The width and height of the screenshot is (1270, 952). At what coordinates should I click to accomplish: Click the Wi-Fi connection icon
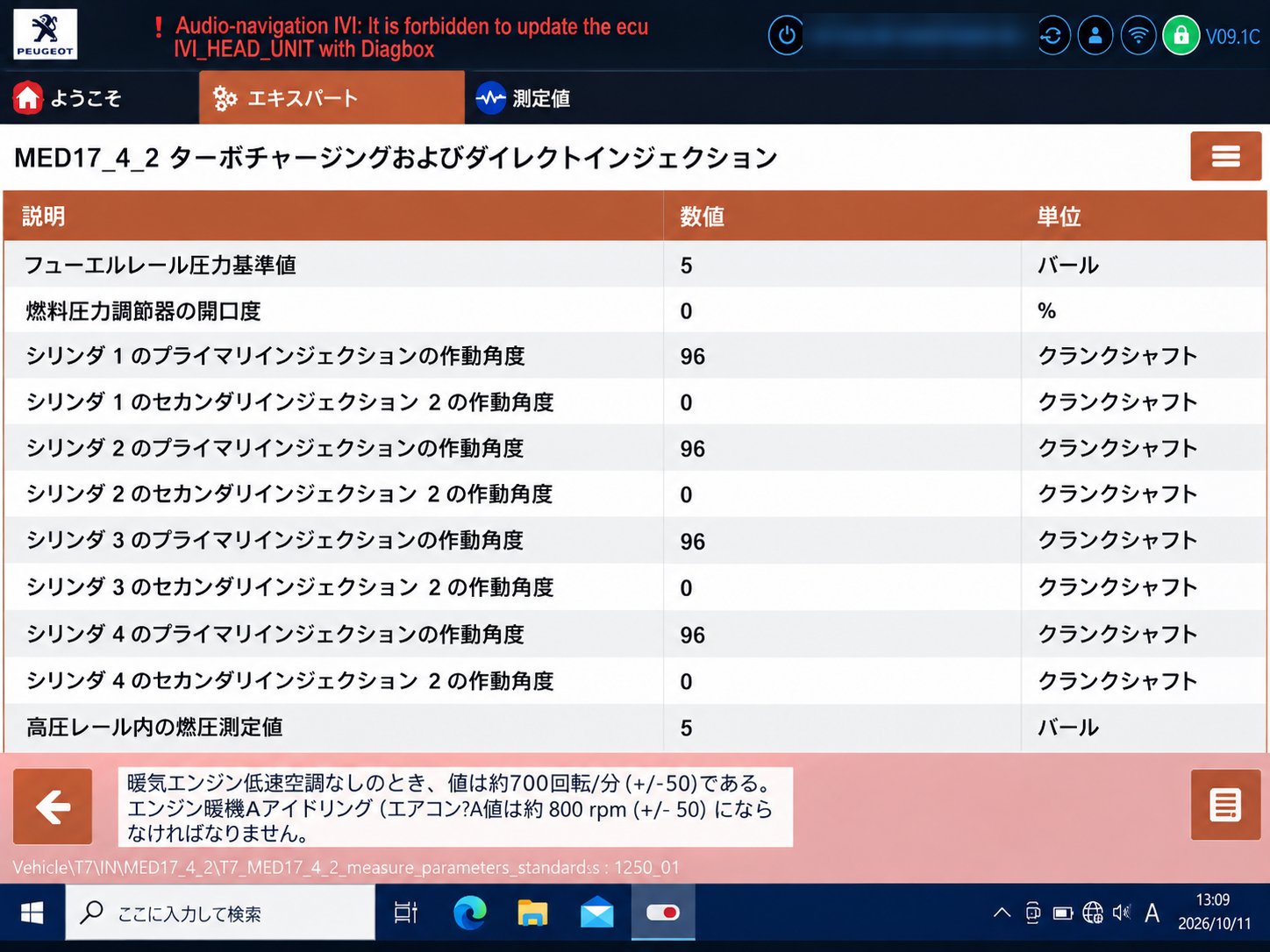tap(1138, 36)
